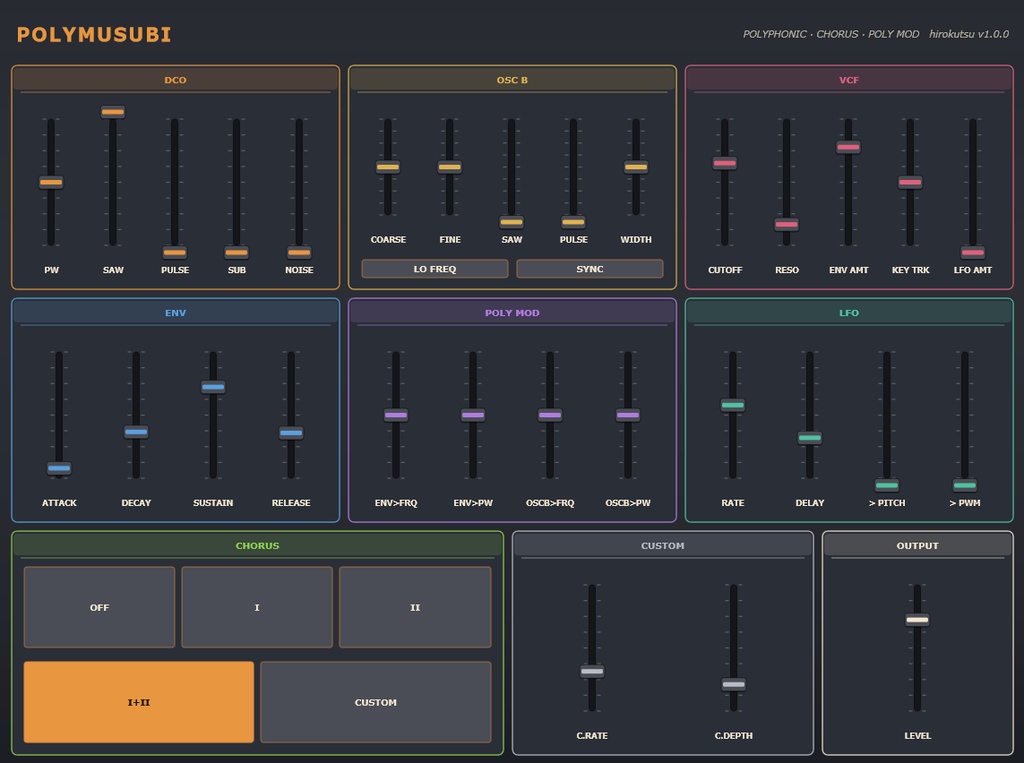The height and width of the screenshot is (763, 1024).
Task: Click the hirokutsu v1.0.0 version text
Action: coord(969,34)
